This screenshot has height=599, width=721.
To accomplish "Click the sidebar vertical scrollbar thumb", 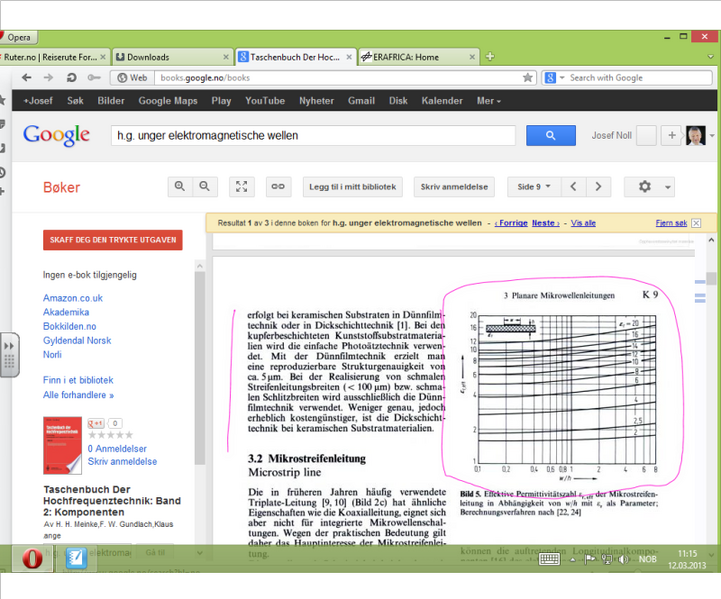I will pos(199,368).
